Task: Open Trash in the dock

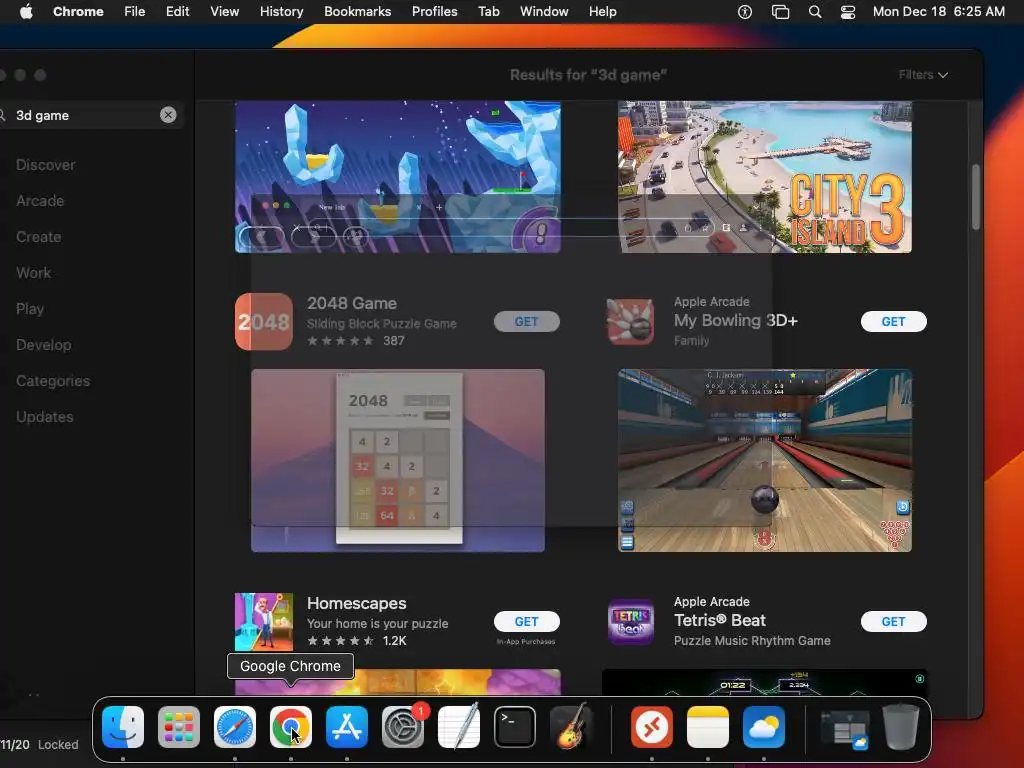Action: [x=901, y=727]
